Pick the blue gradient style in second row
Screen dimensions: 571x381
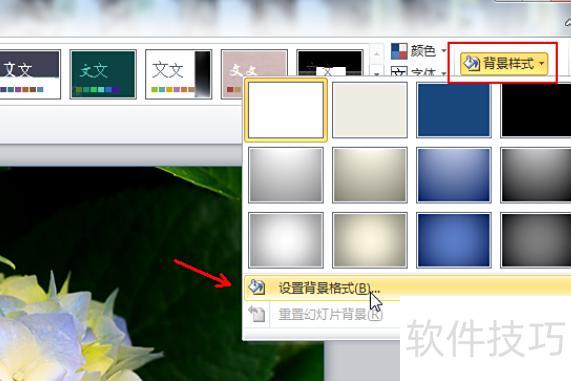[x=454, y=175]
